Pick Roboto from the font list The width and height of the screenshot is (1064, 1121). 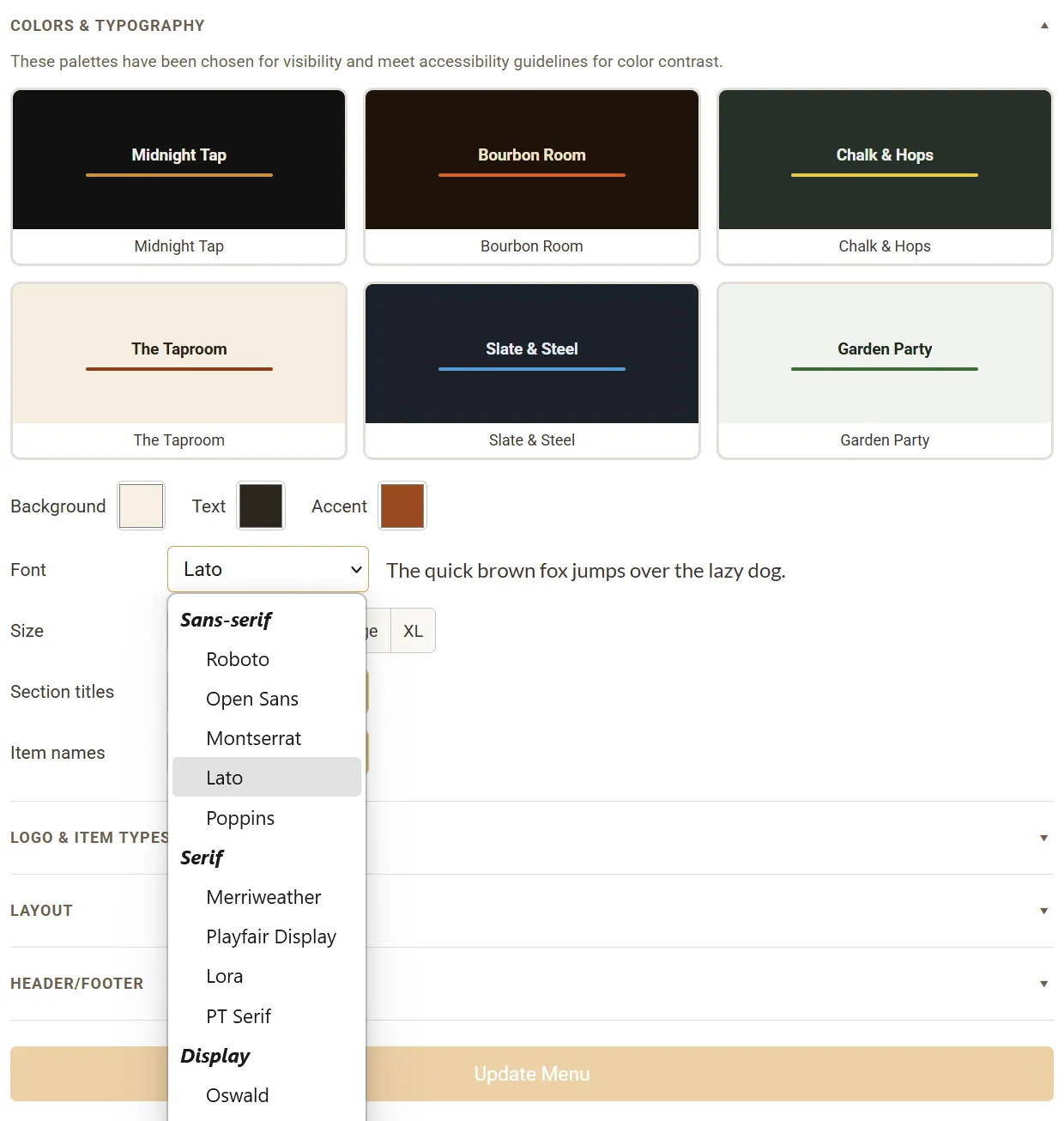coord(267,659)
